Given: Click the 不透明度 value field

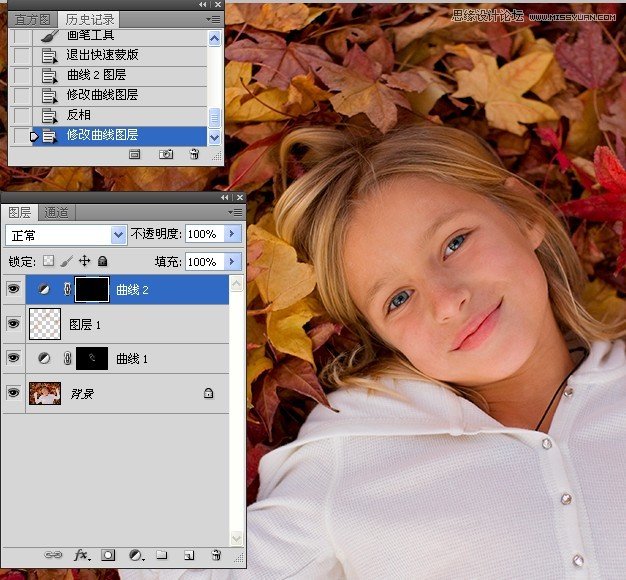Looking at the screenshot, I should pos(204,234).
